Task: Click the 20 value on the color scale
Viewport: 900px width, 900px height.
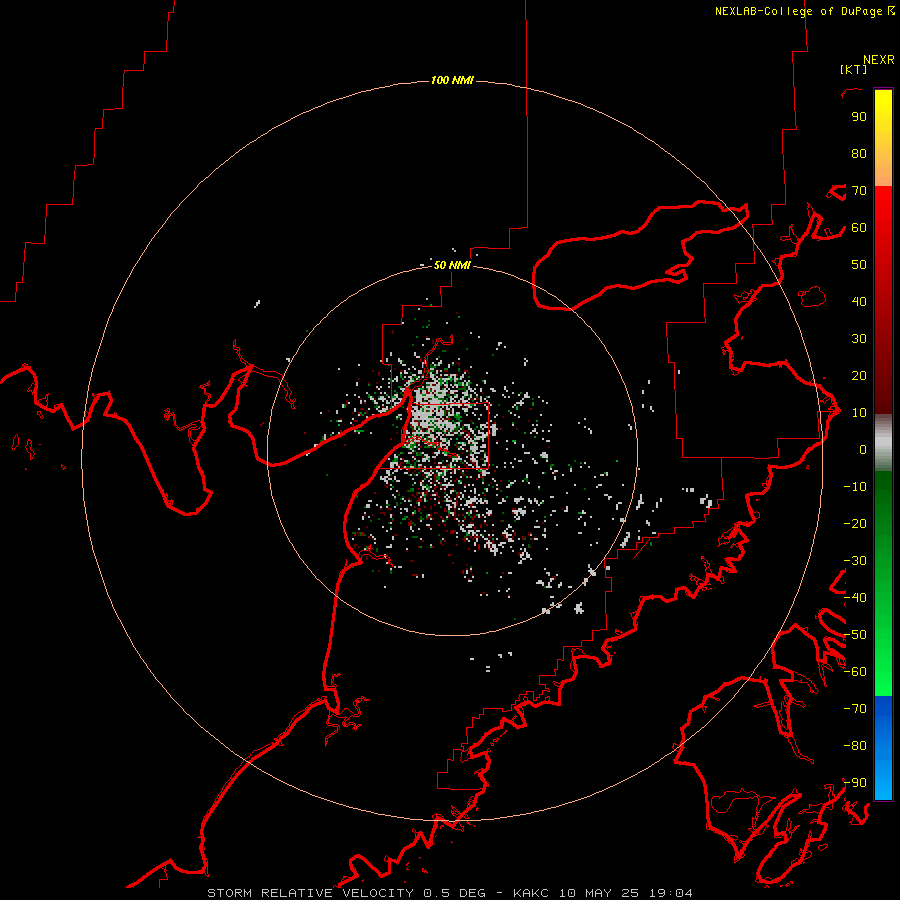Action: coord(859,376)
